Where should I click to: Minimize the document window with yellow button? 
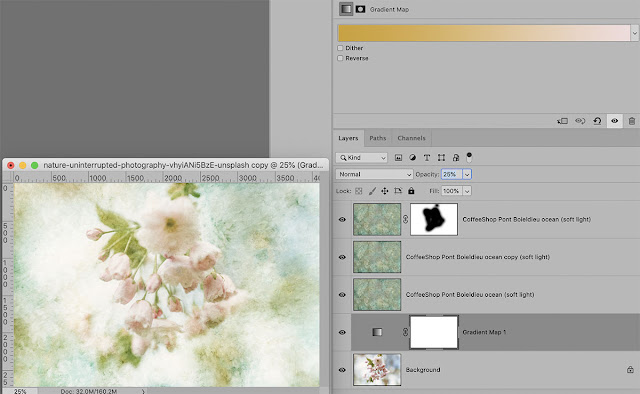[x=22, y=165]
